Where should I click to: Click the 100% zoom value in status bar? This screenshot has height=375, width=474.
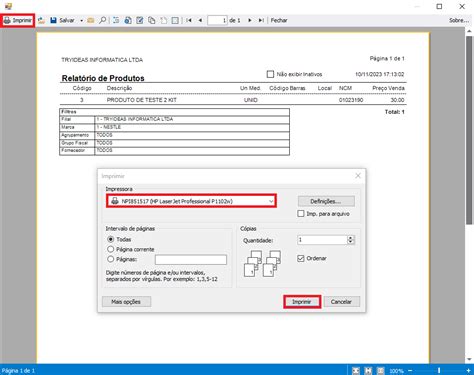[x=397, y=371]
